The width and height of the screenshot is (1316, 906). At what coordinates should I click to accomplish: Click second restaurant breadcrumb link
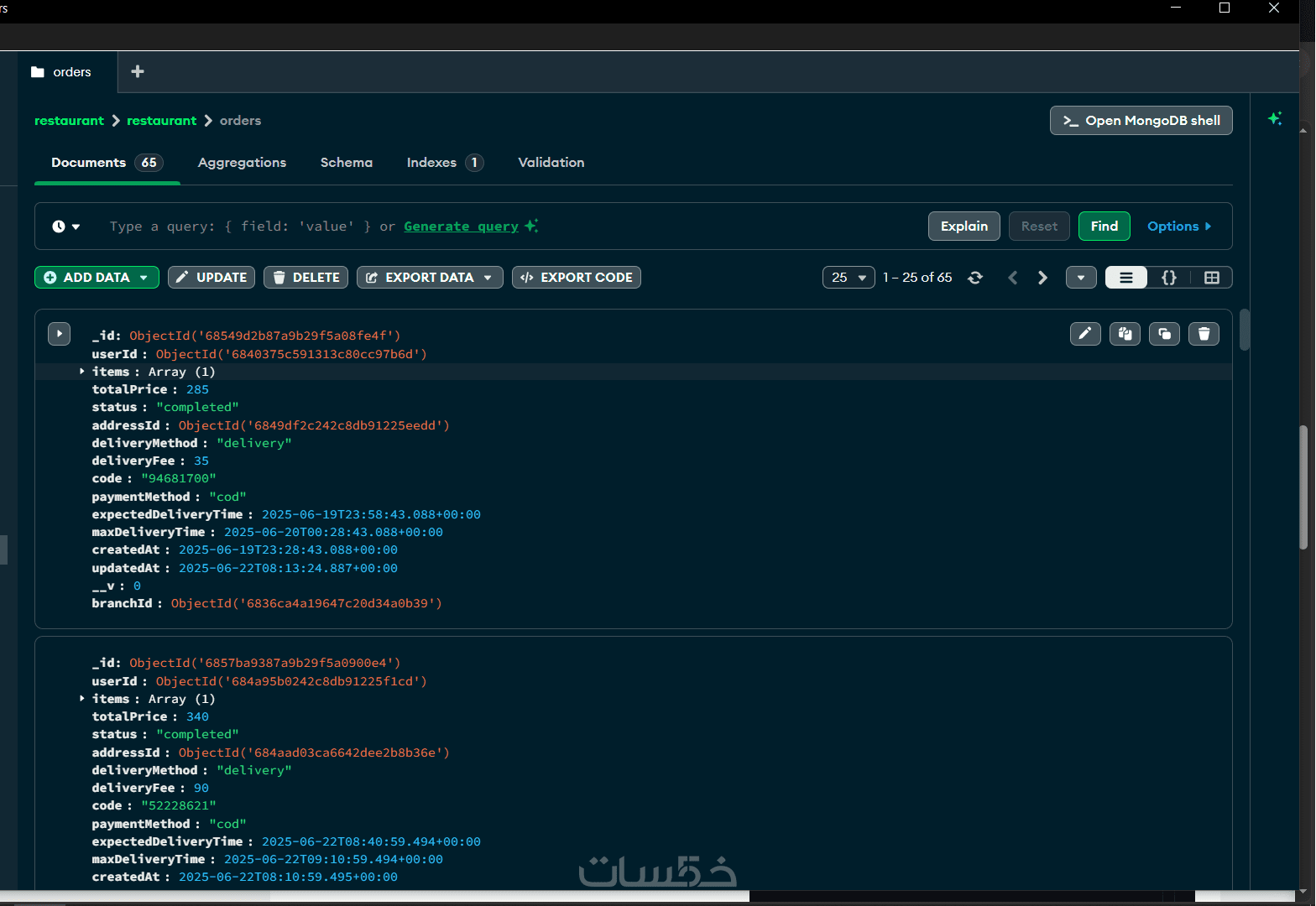click(161, 121)
